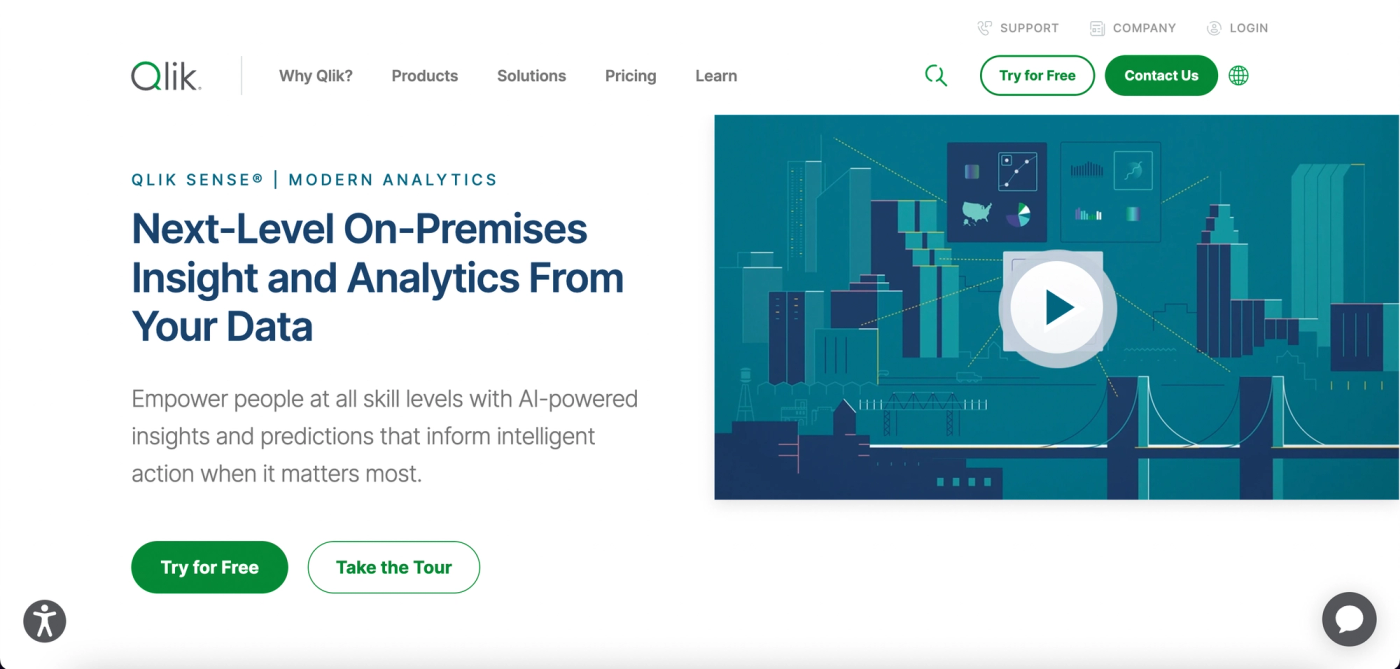Click the Take the Tour button
This screenshot has width=1400, height=669.
click(x=393, y=567)
